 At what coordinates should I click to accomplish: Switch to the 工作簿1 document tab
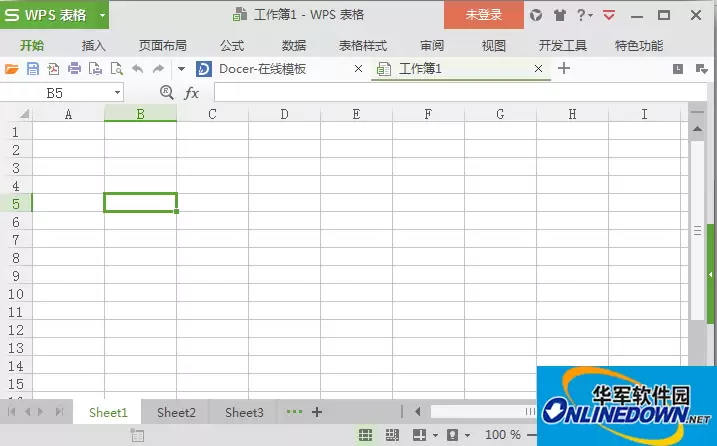pyautogui.click(x=420, y=69)
